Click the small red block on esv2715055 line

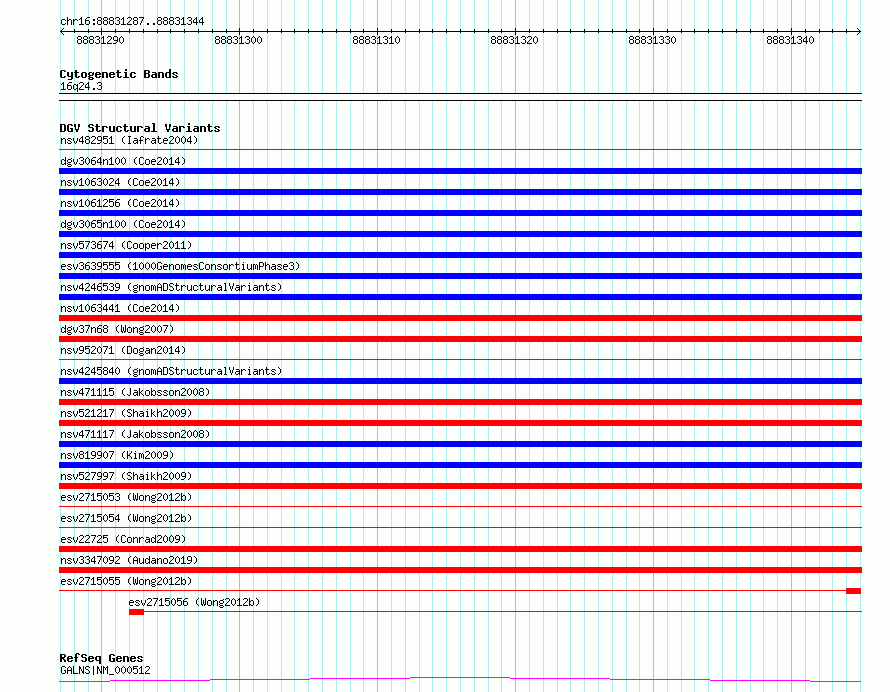[x=853, y=591]
